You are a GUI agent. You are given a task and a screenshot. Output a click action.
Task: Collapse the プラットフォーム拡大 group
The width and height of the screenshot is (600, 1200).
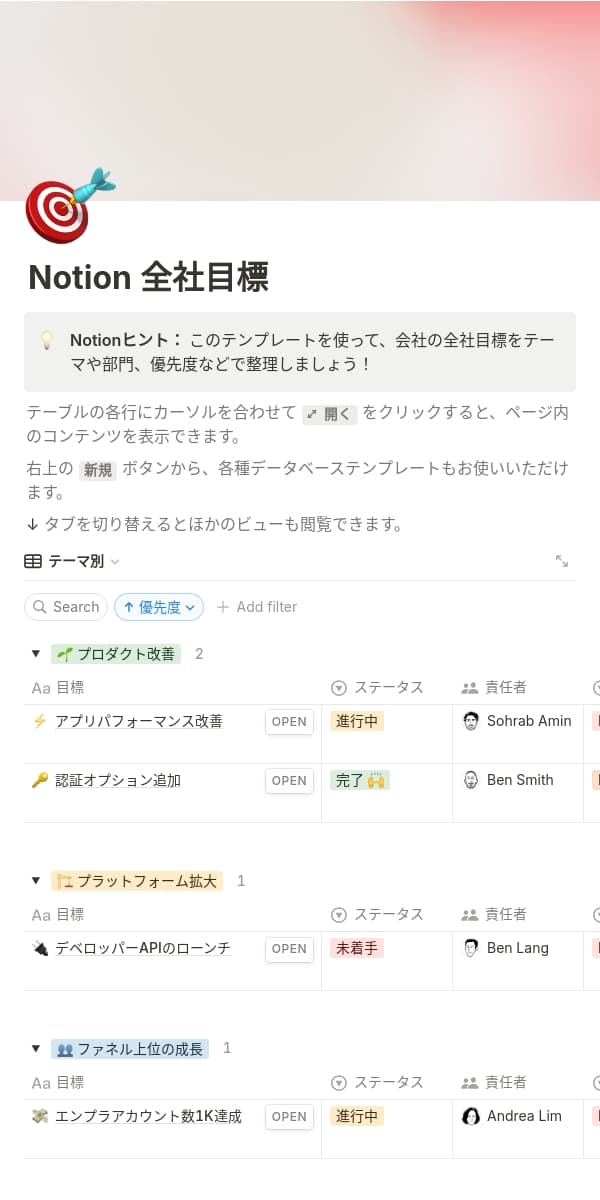[x=36, y=881]
